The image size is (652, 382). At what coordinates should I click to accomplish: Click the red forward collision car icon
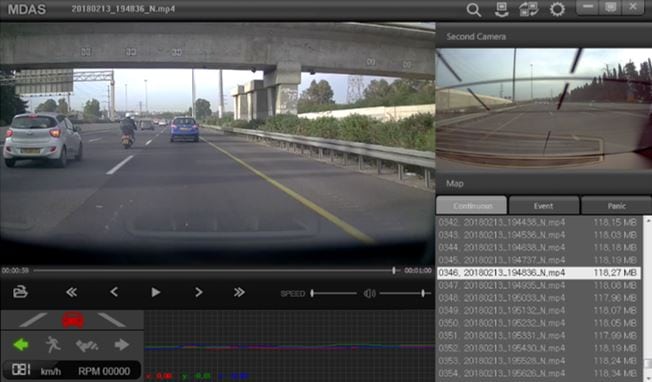click(x=73, y=320)
